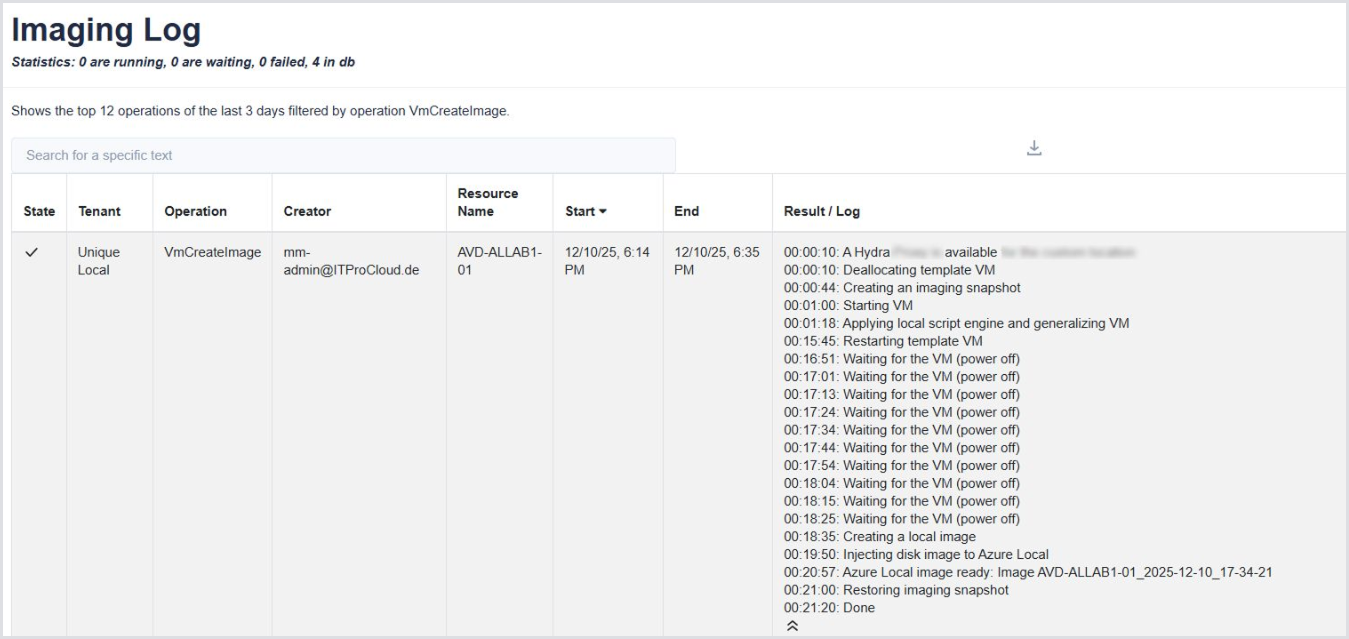Click the 6:14 PM start time cell
The image size is (1349, 639).
click(607, 262)
